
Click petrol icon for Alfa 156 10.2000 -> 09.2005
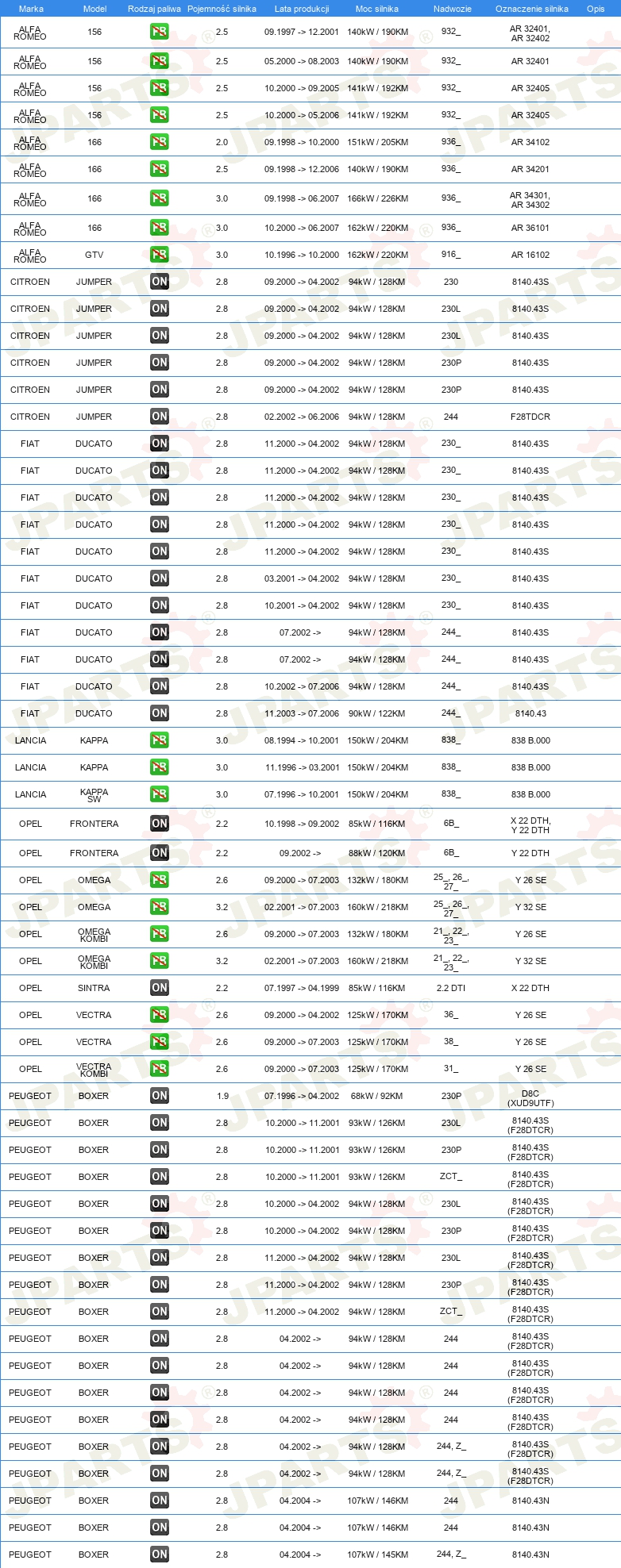click(160, 88)
